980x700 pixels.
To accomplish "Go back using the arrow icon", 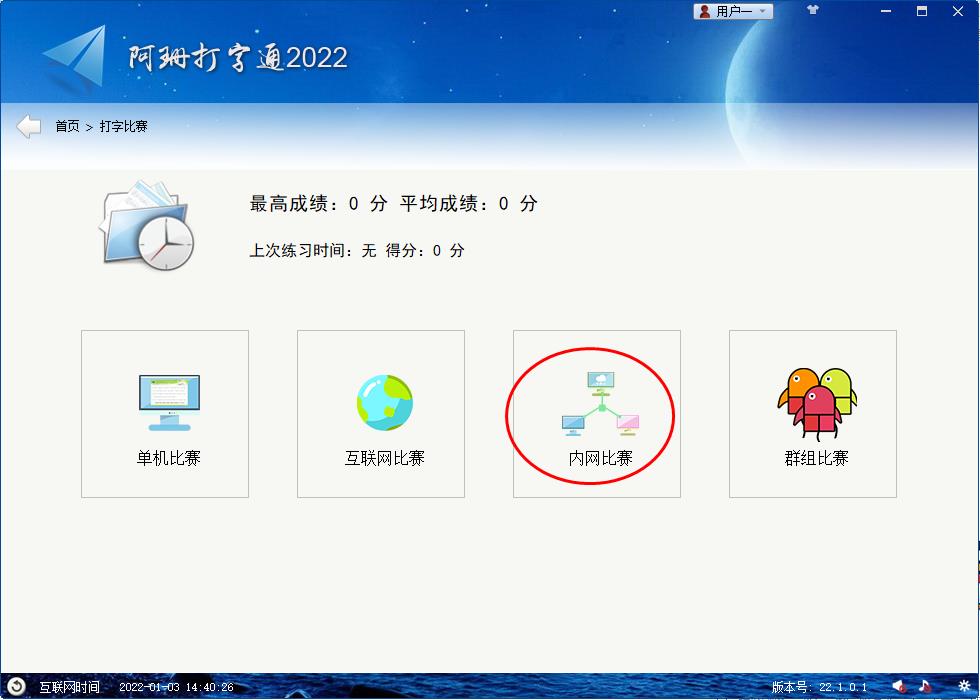I will click(x=28, y=126).
